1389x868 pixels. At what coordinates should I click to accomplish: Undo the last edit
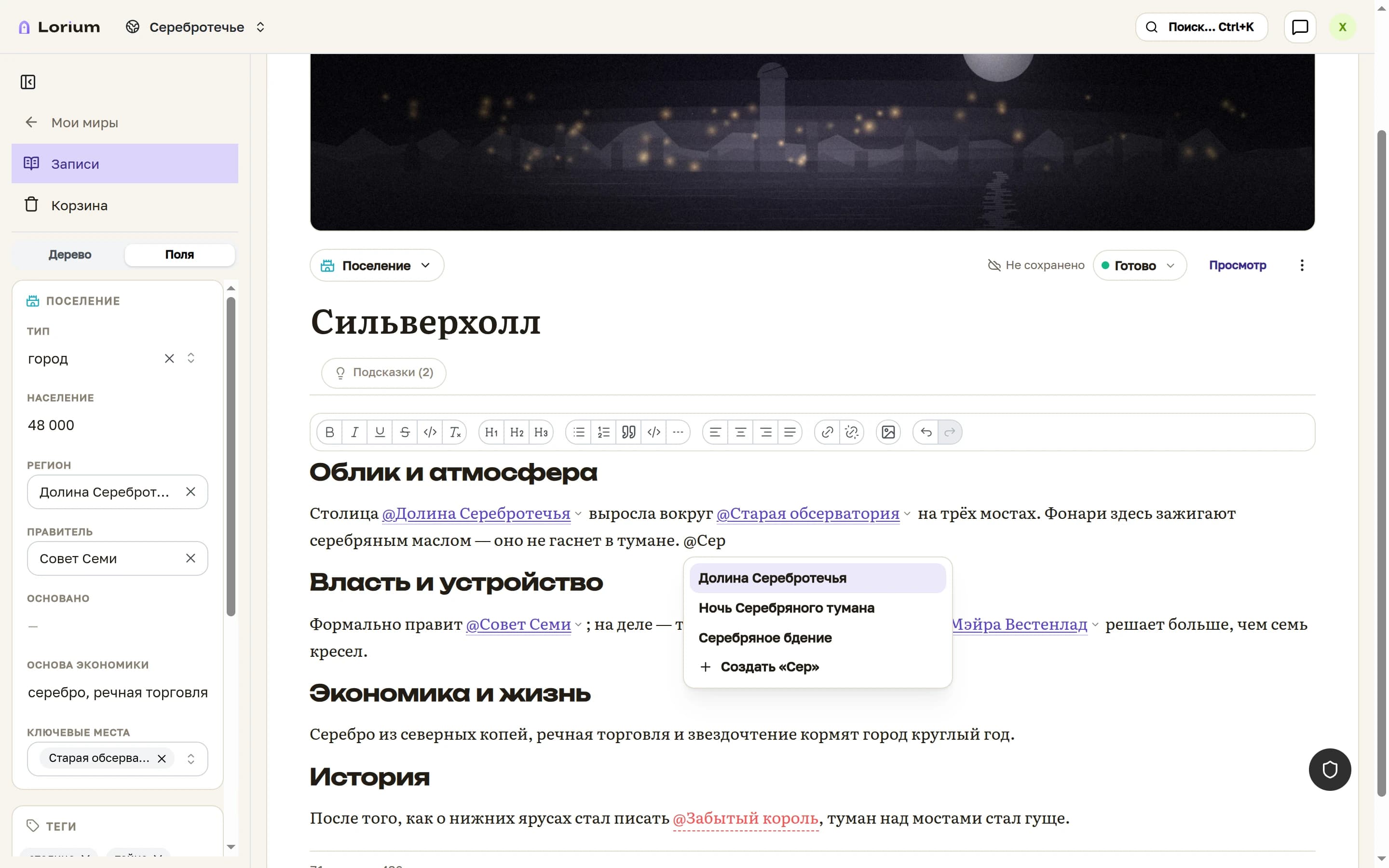tap(926, 432)
